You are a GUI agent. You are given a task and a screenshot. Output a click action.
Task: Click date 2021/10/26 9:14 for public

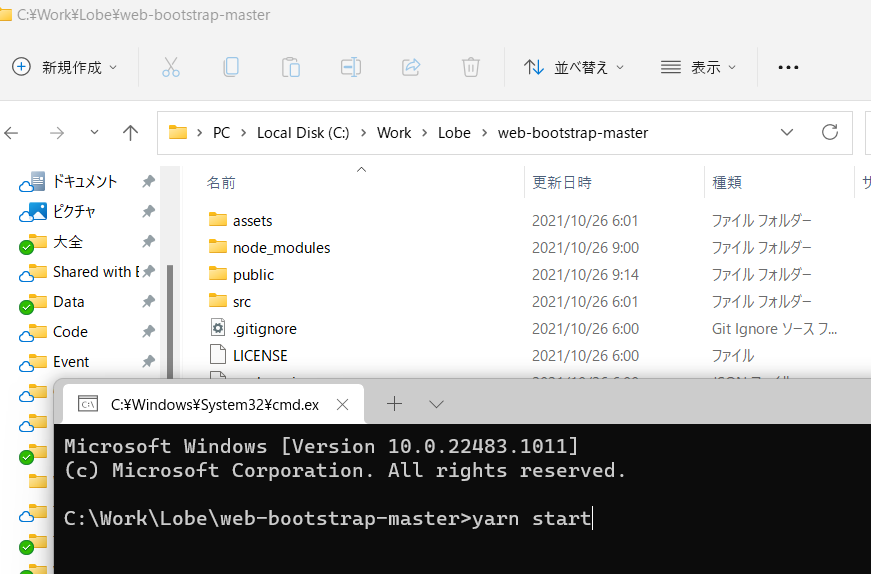pos(585,275)
